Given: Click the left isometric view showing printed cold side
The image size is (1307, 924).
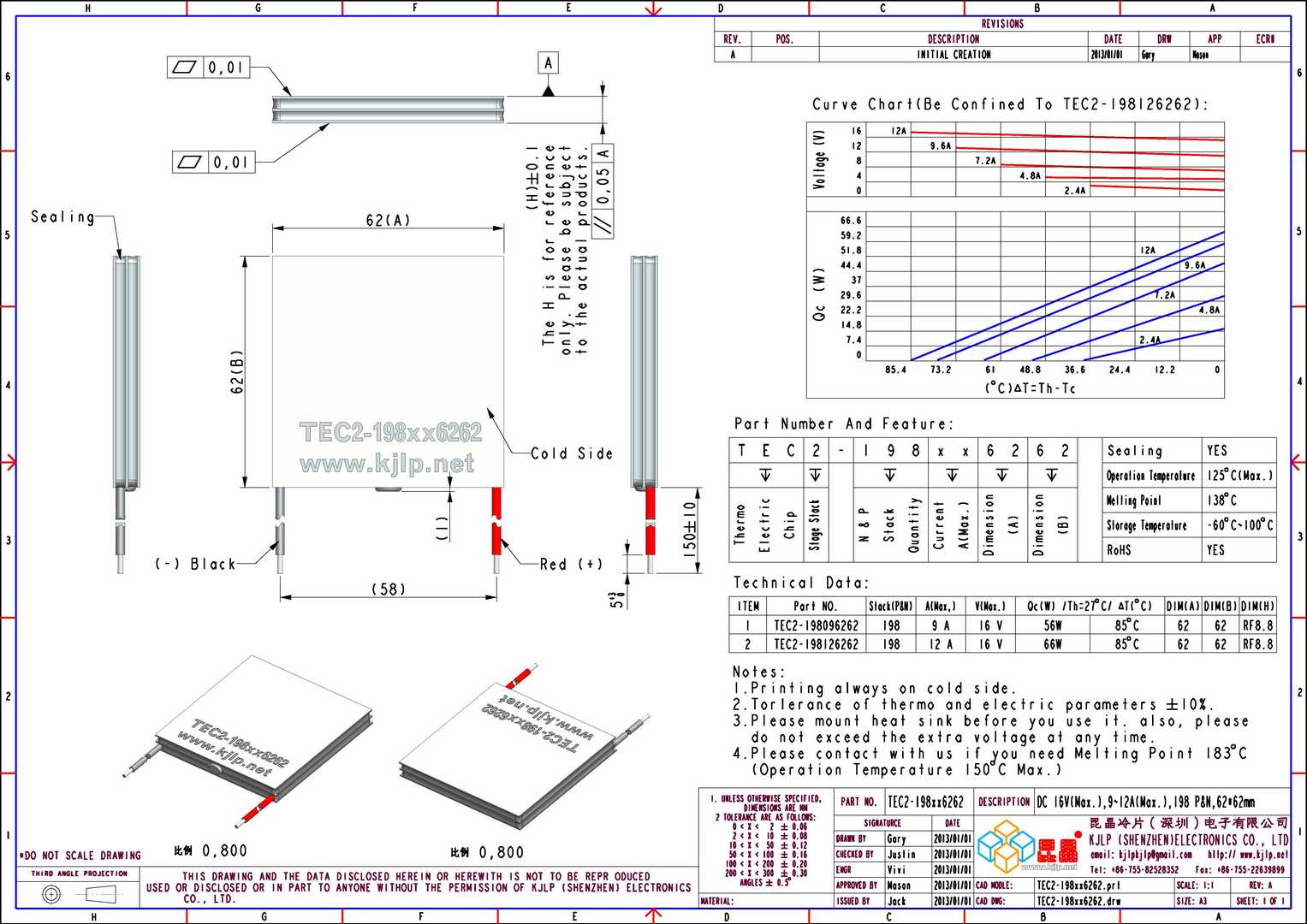Looking at the screenshot, I should click(x=250, y=740).
